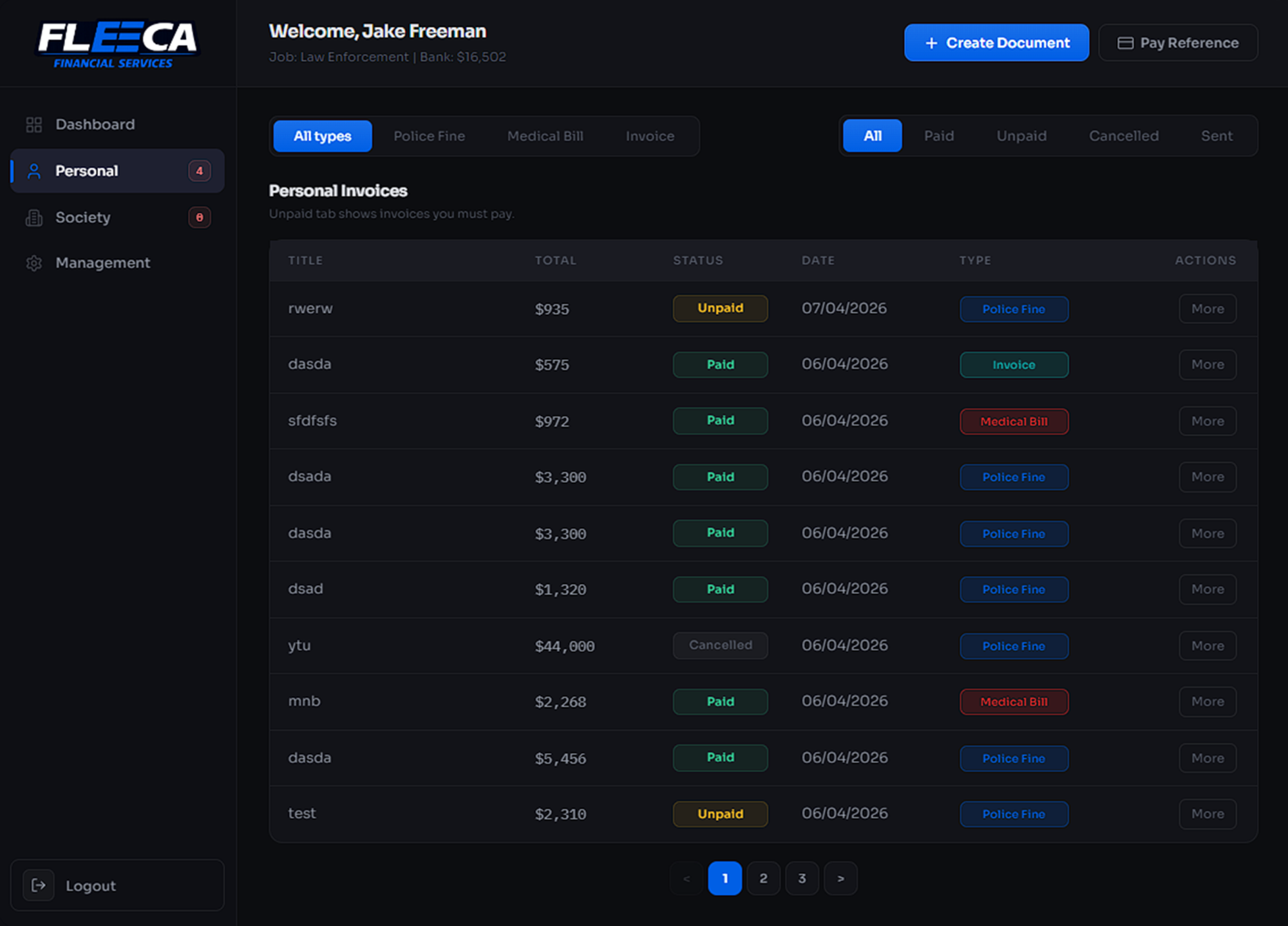The image size is (1288, 926).
Task: Click the Personal notification badge 4
Action: click(200, 171)
